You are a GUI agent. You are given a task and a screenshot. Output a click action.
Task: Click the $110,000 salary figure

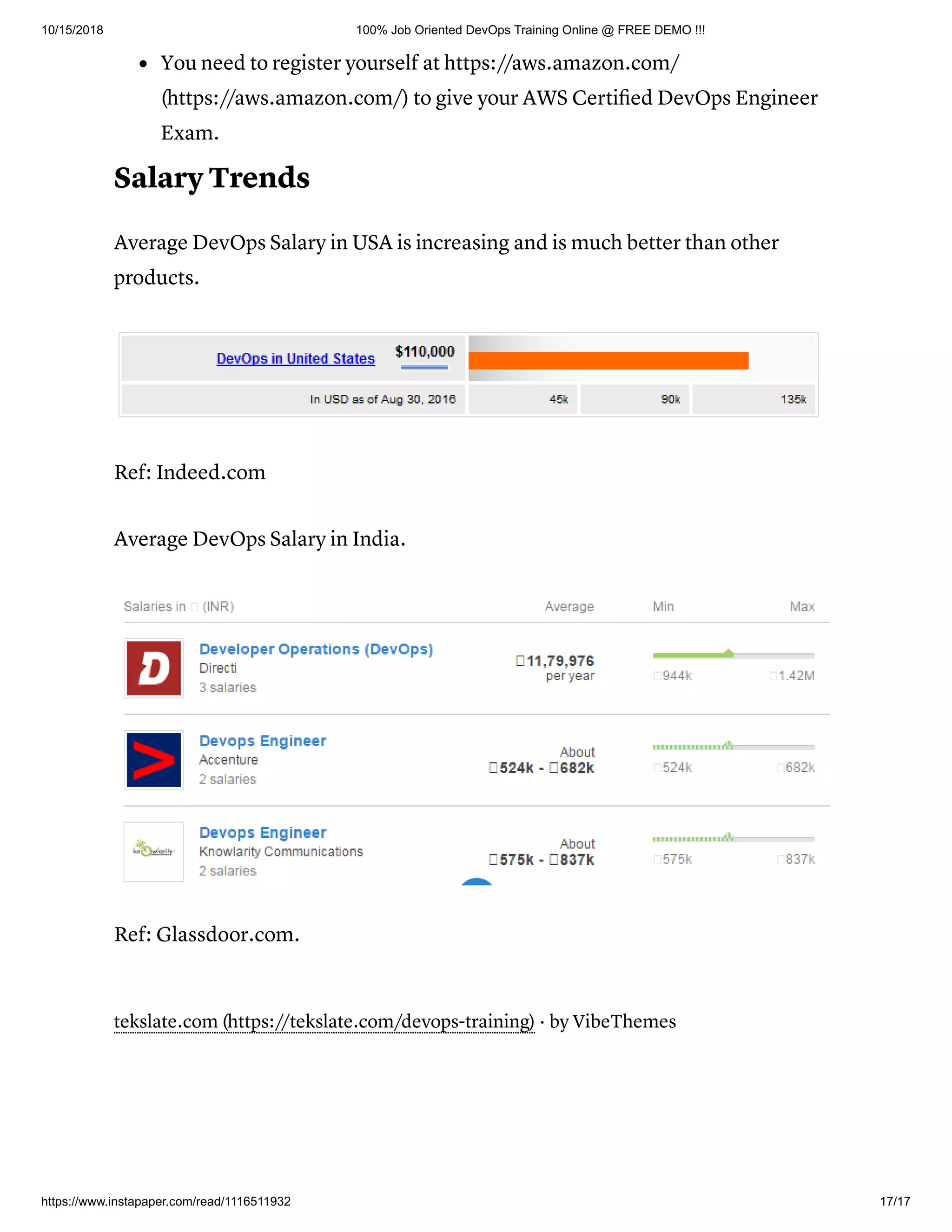425,352
